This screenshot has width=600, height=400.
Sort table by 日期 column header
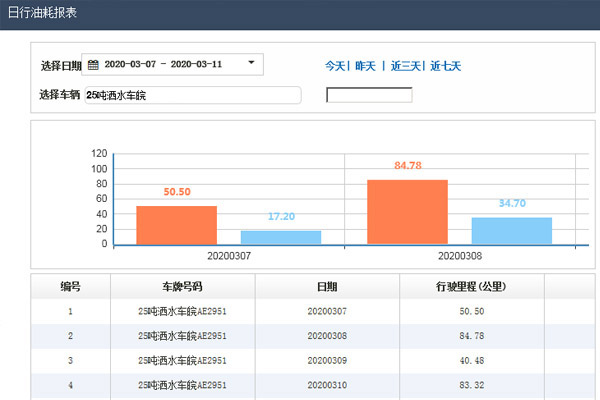(326, 286)
